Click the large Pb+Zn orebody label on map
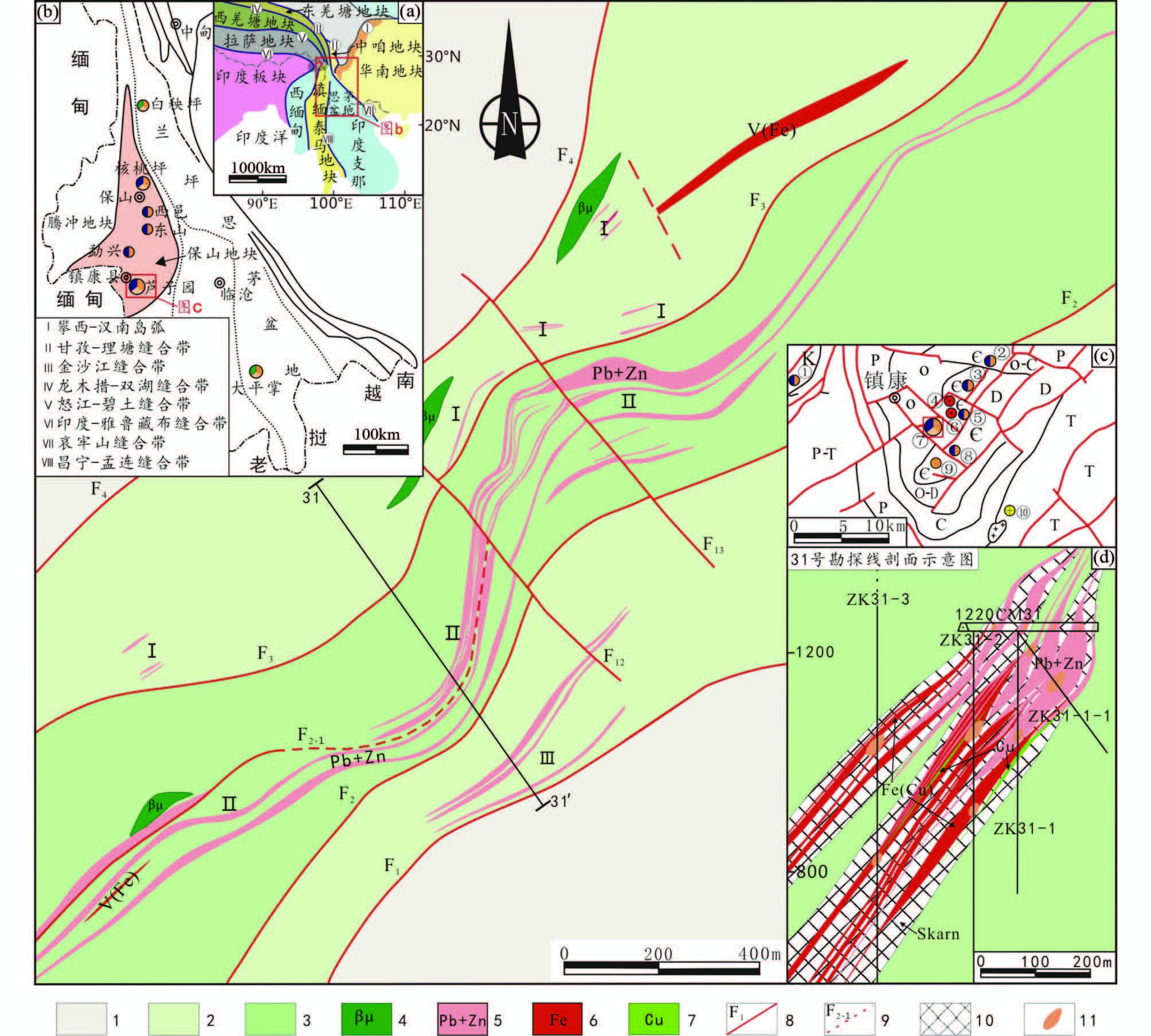This screenshot has width=1151, height=1036. tap(619, 374)
